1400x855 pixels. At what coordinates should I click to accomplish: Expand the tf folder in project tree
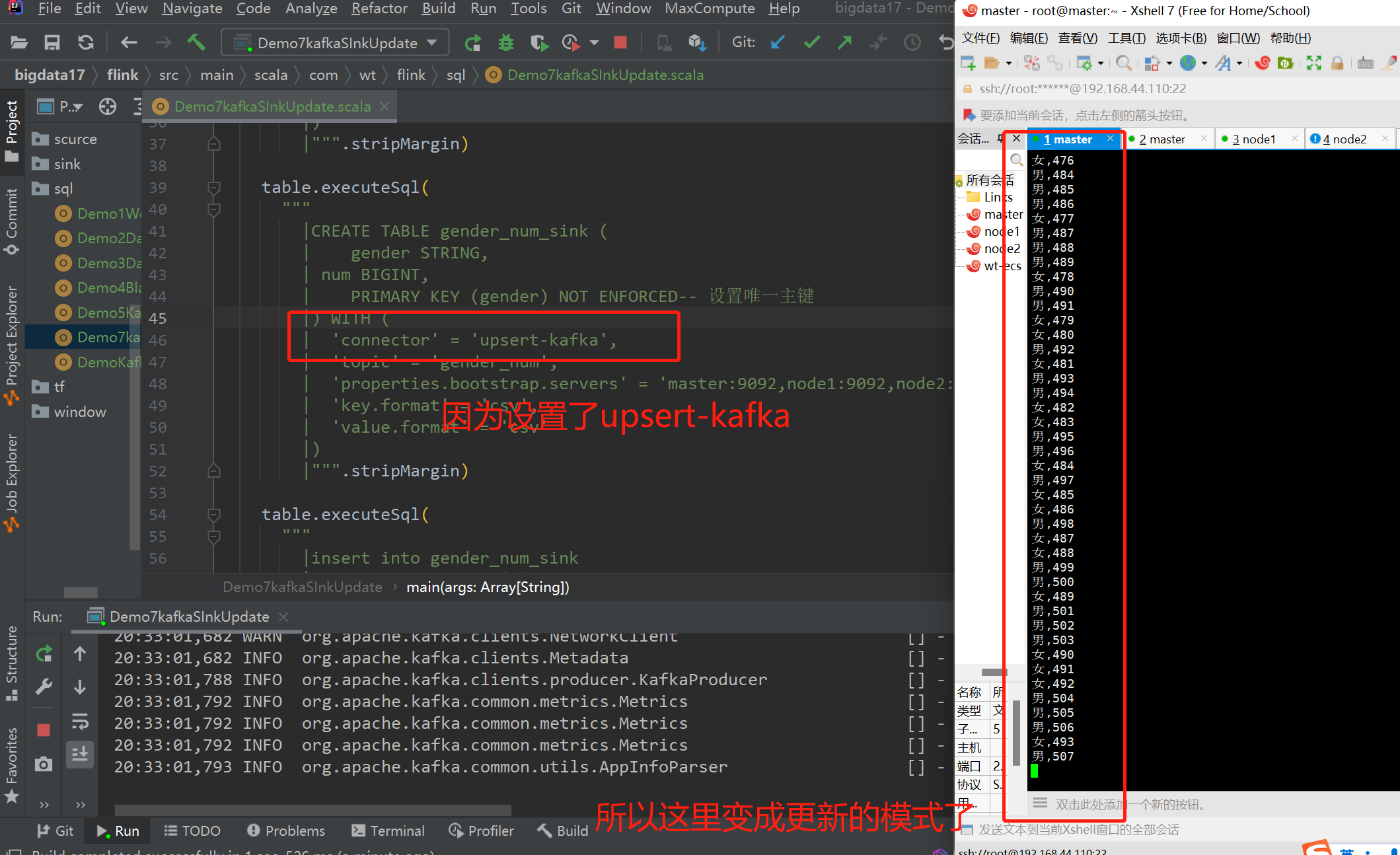coord(59,387)
